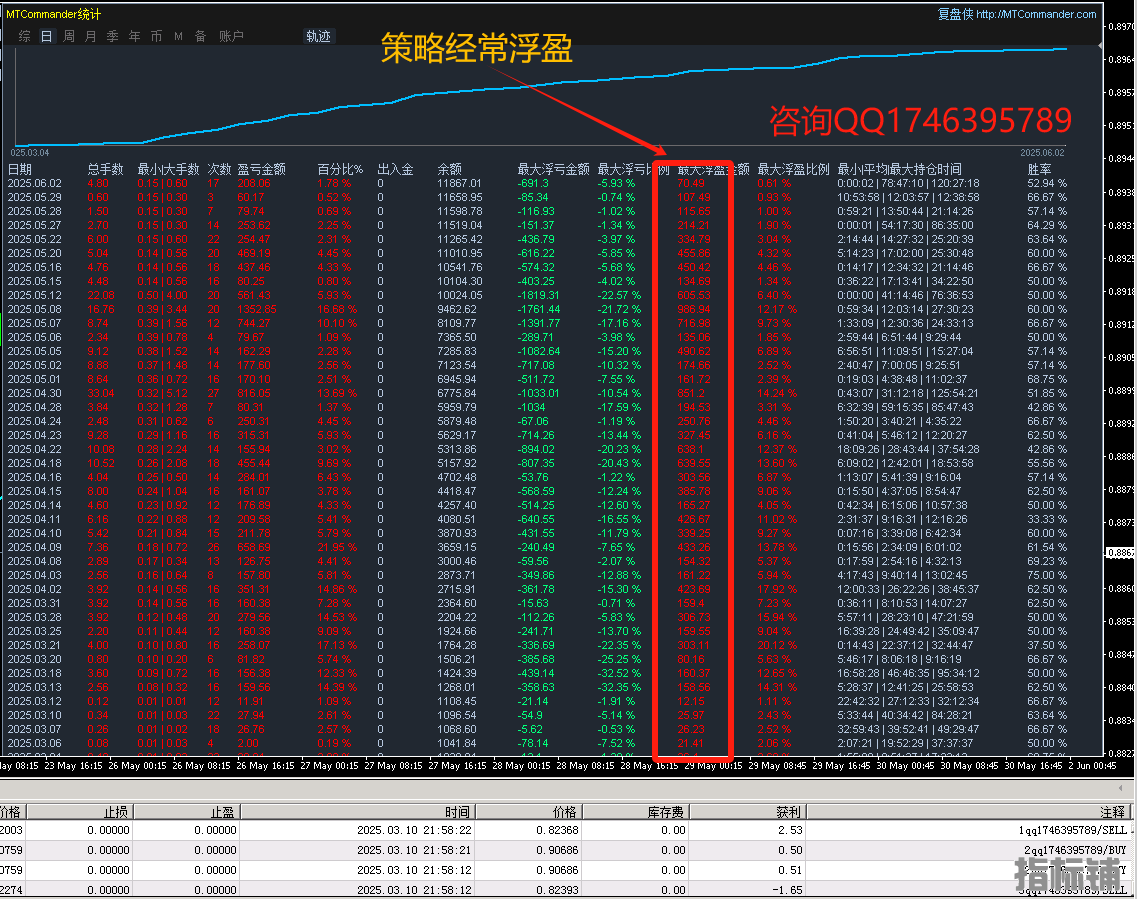Click the 胜率 column header
Viewport: 1137px width, 899px height.
[1039, 169]
